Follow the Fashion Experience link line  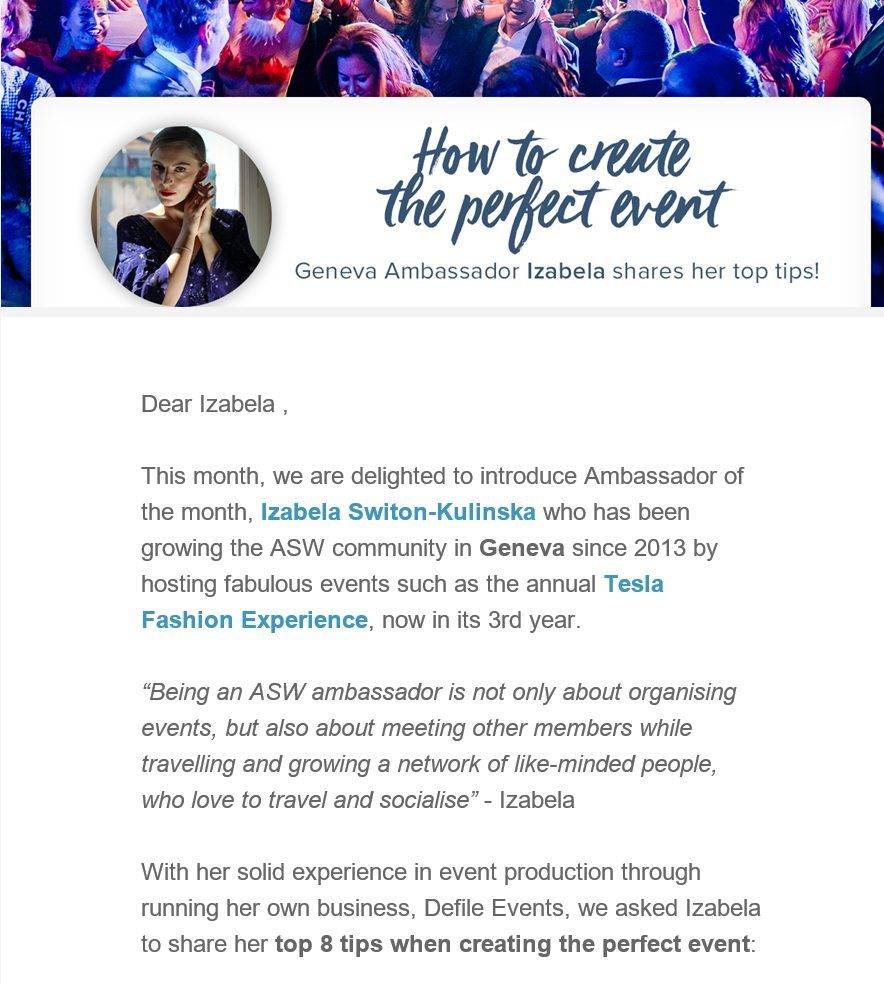pos(254,620)
